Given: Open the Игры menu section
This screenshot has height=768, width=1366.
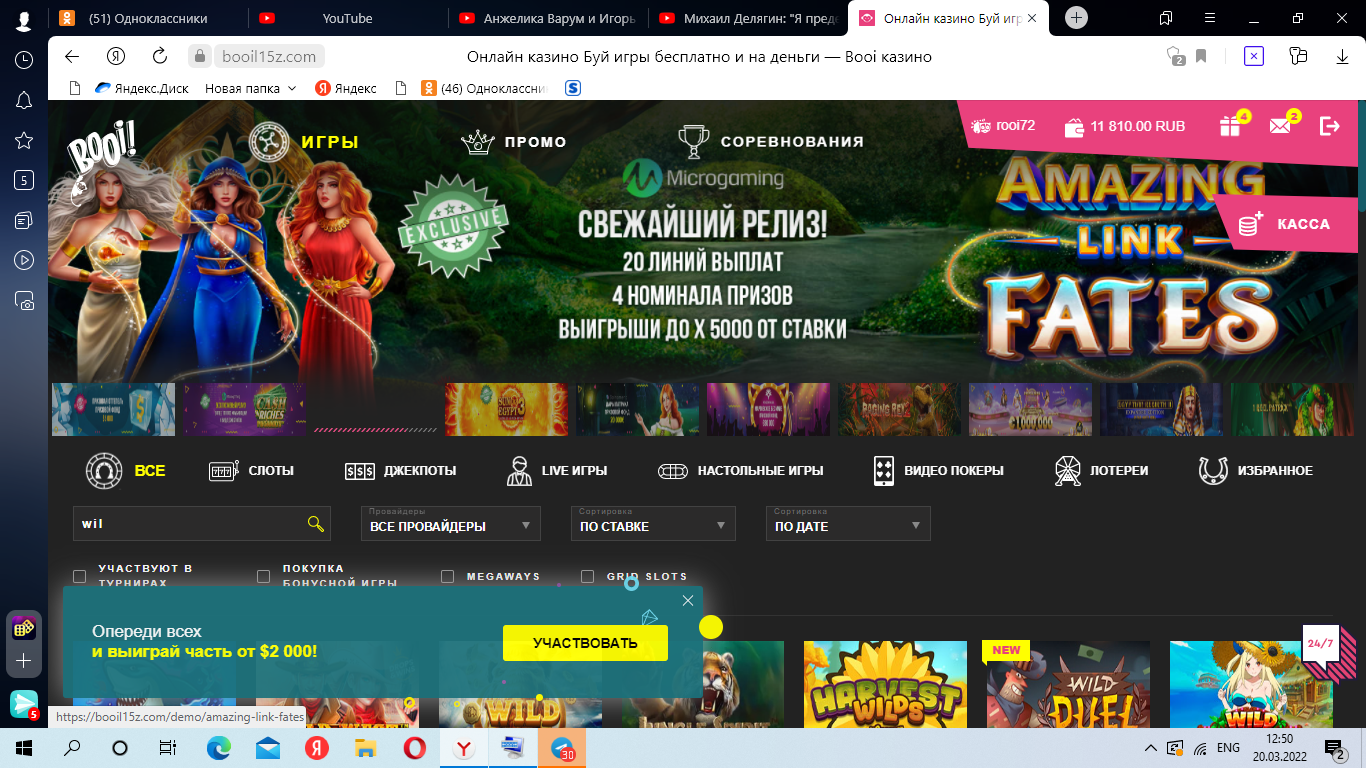Looking at the screenshot, I should (x=304, y=142).
